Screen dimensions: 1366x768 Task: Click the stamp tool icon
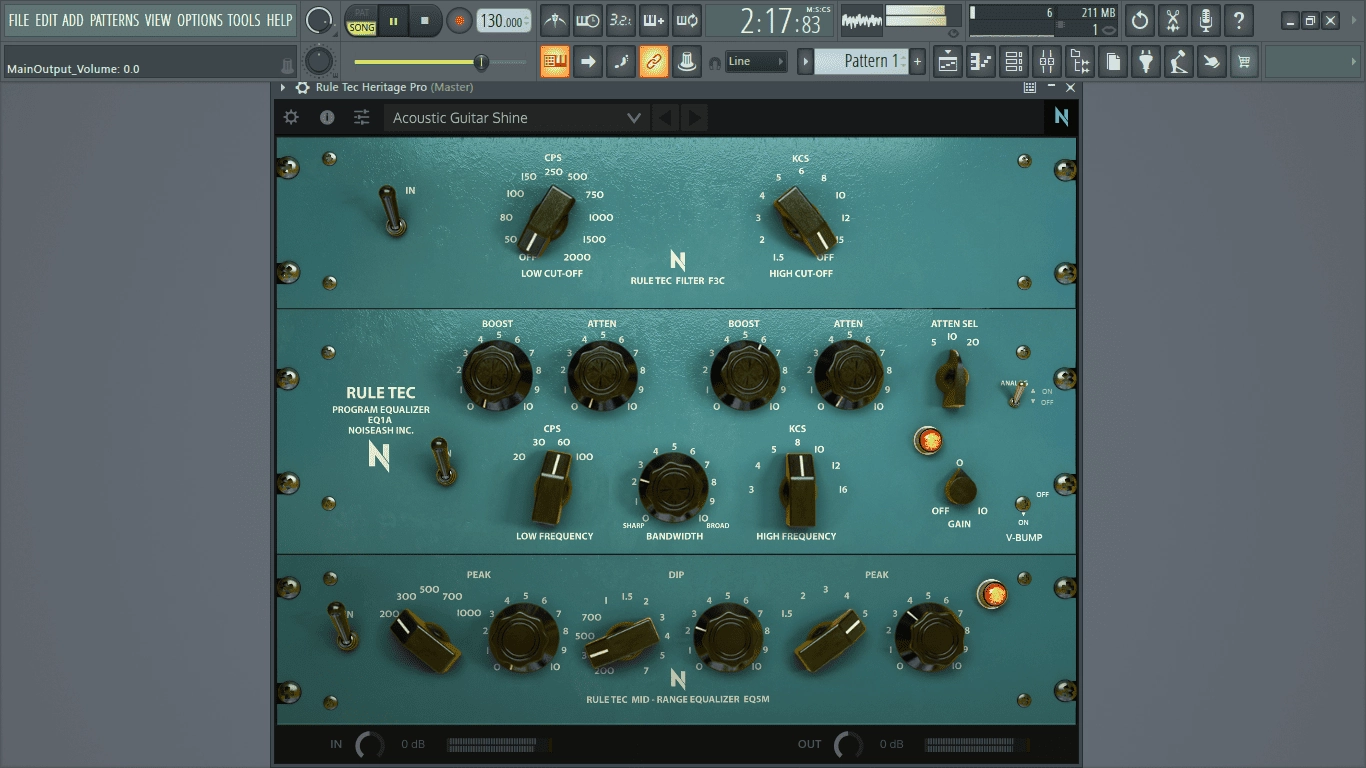[686, 61]
